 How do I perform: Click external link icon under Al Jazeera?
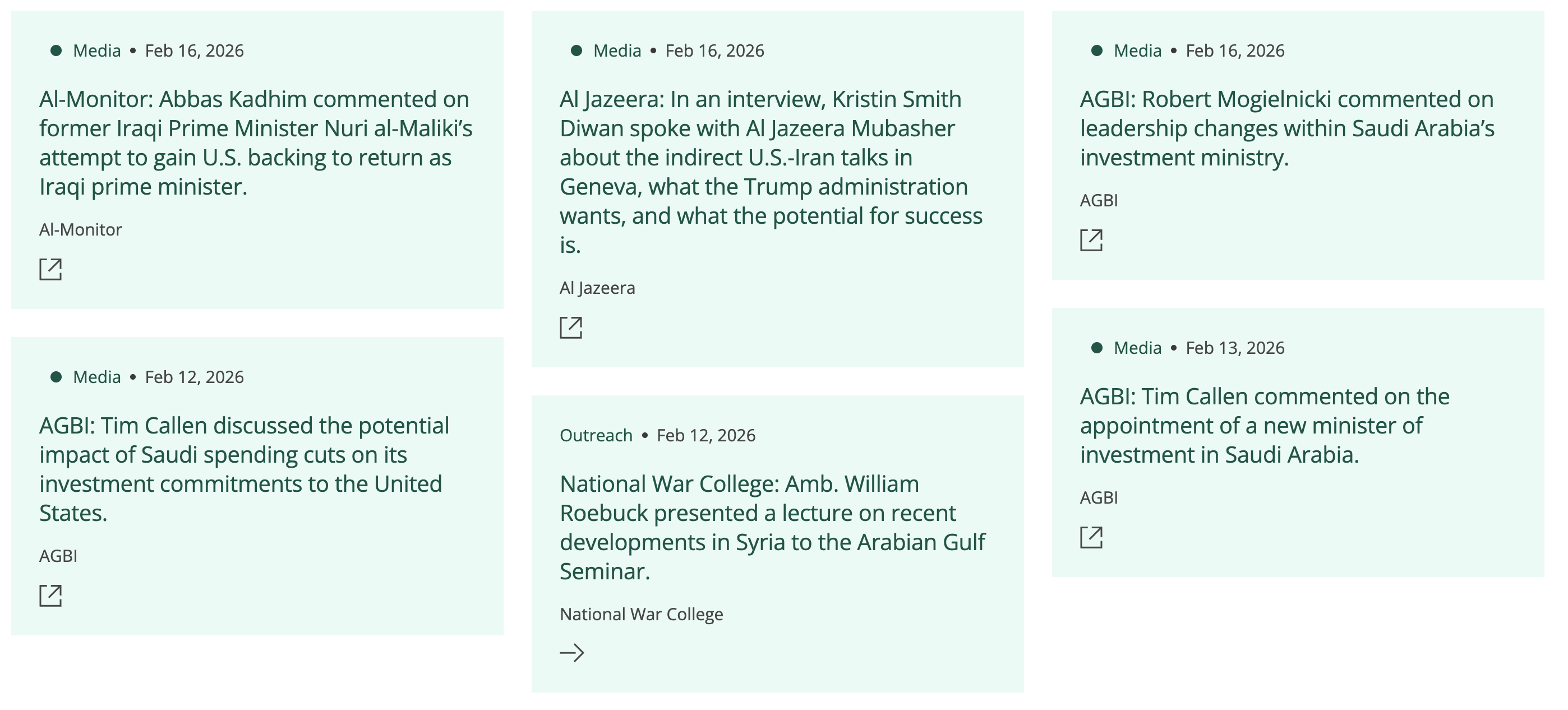pos(571,328)
